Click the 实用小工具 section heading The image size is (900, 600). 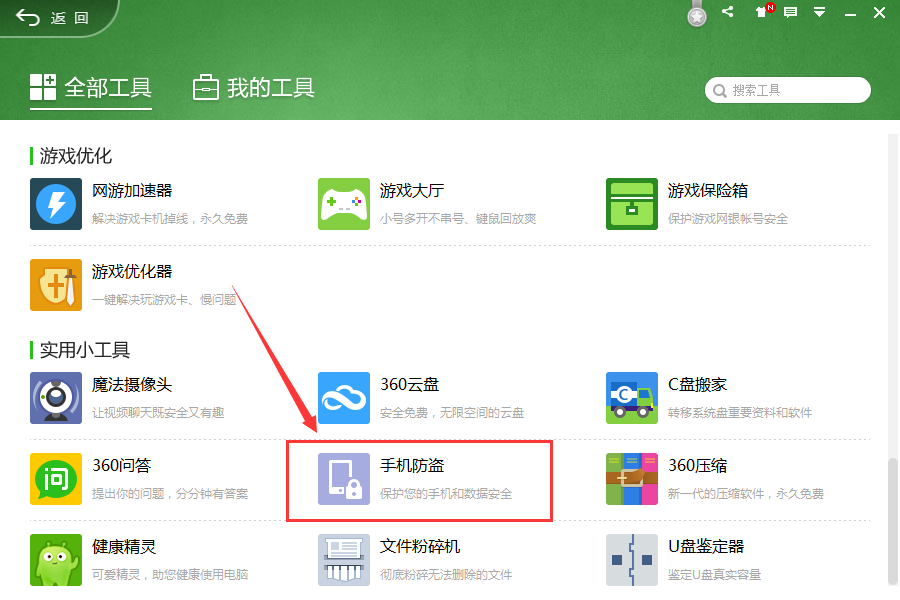point(85,350)
